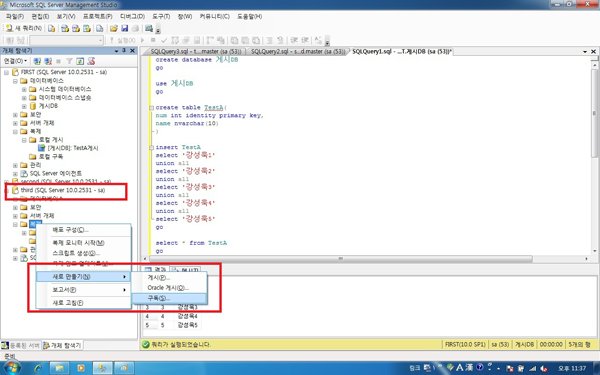The image size is (600, 375).
Task: Choose 구독(S) in the submenu
Action: pyautogui.click(x=169, y=298)
